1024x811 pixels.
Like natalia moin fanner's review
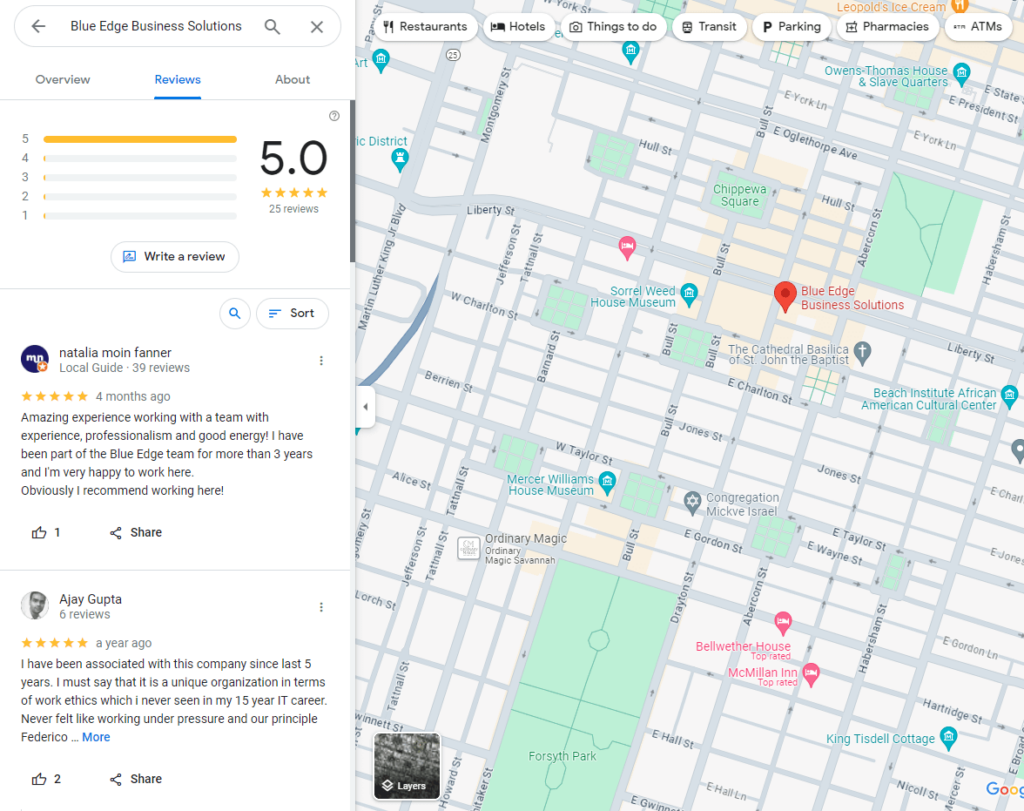(x=38, y=532)
